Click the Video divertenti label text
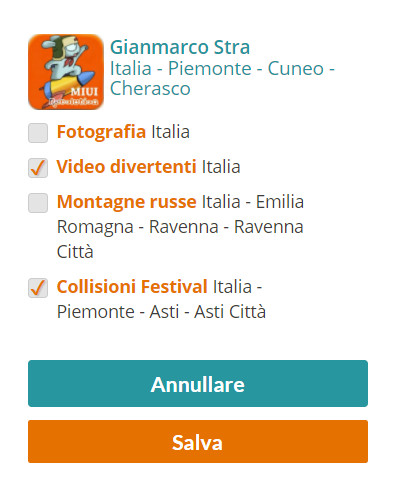This screenshot has height=502, width=397. click(127, 167)
